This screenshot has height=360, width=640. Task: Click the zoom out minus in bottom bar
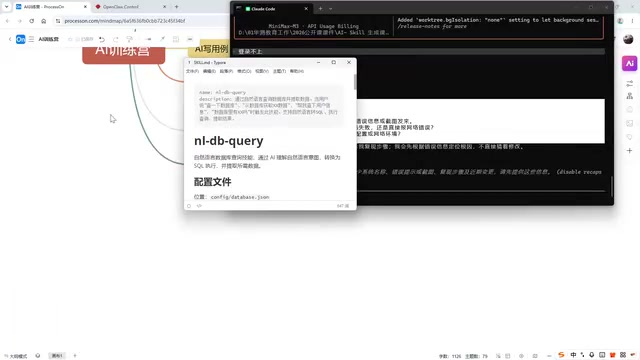549,356
